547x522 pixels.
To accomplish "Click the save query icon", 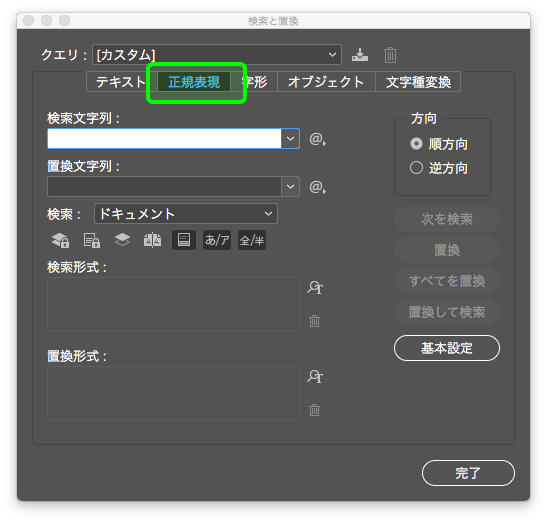I will pos(360,55).
